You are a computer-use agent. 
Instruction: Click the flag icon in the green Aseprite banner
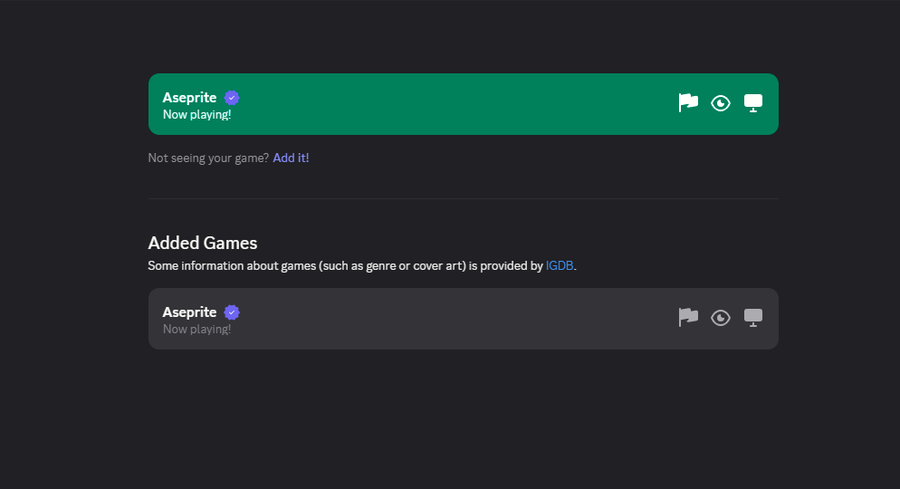click(688, 103)
